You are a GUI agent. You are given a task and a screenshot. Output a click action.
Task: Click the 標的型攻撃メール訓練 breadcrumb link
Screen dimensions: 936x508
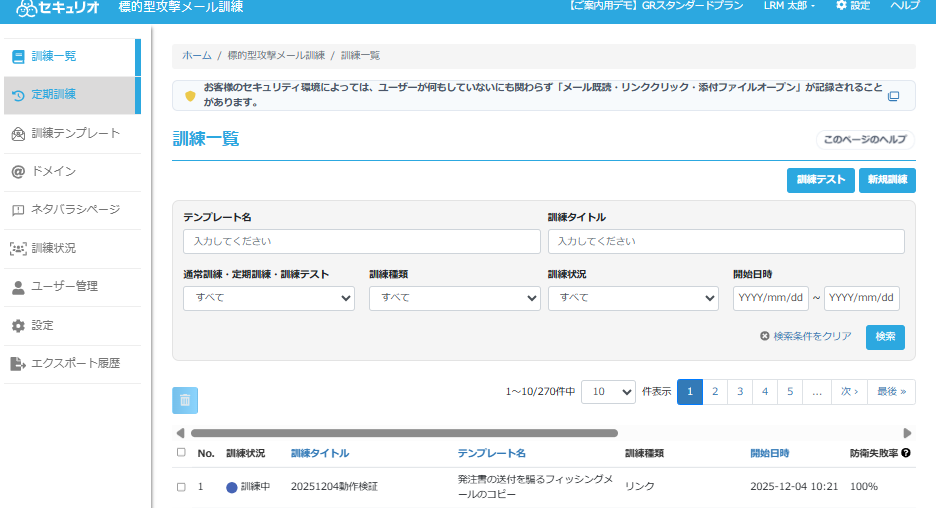point(276,56)
